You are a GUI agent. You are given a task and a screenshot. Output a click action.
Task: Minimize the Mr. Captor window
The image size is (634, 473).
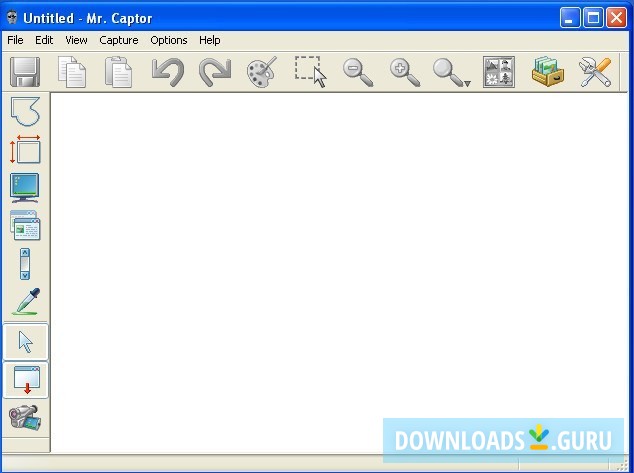pyautogui.click(x=570, y=18)
